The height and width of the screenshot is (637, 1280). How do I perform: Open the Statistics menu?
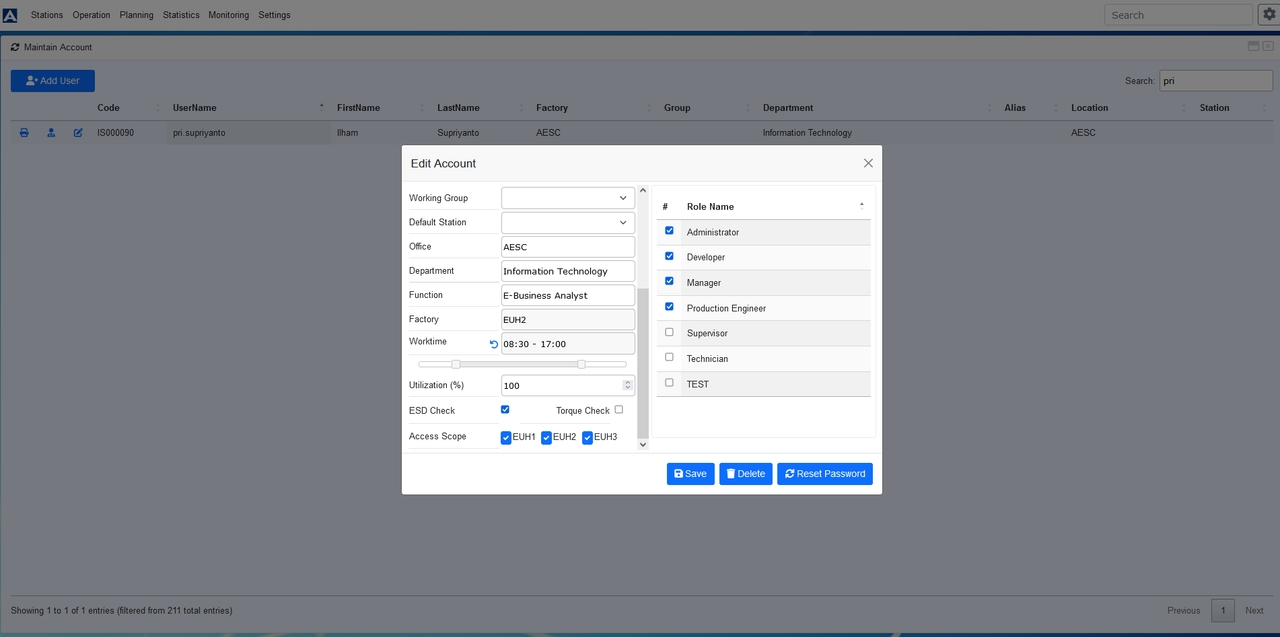(x=181, y=15)
